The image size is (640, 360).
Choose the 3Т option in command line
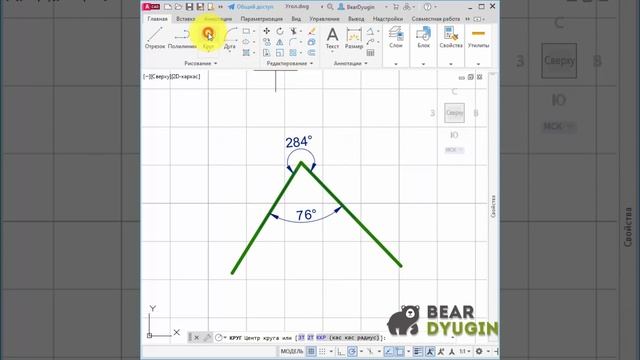(302, 338)
